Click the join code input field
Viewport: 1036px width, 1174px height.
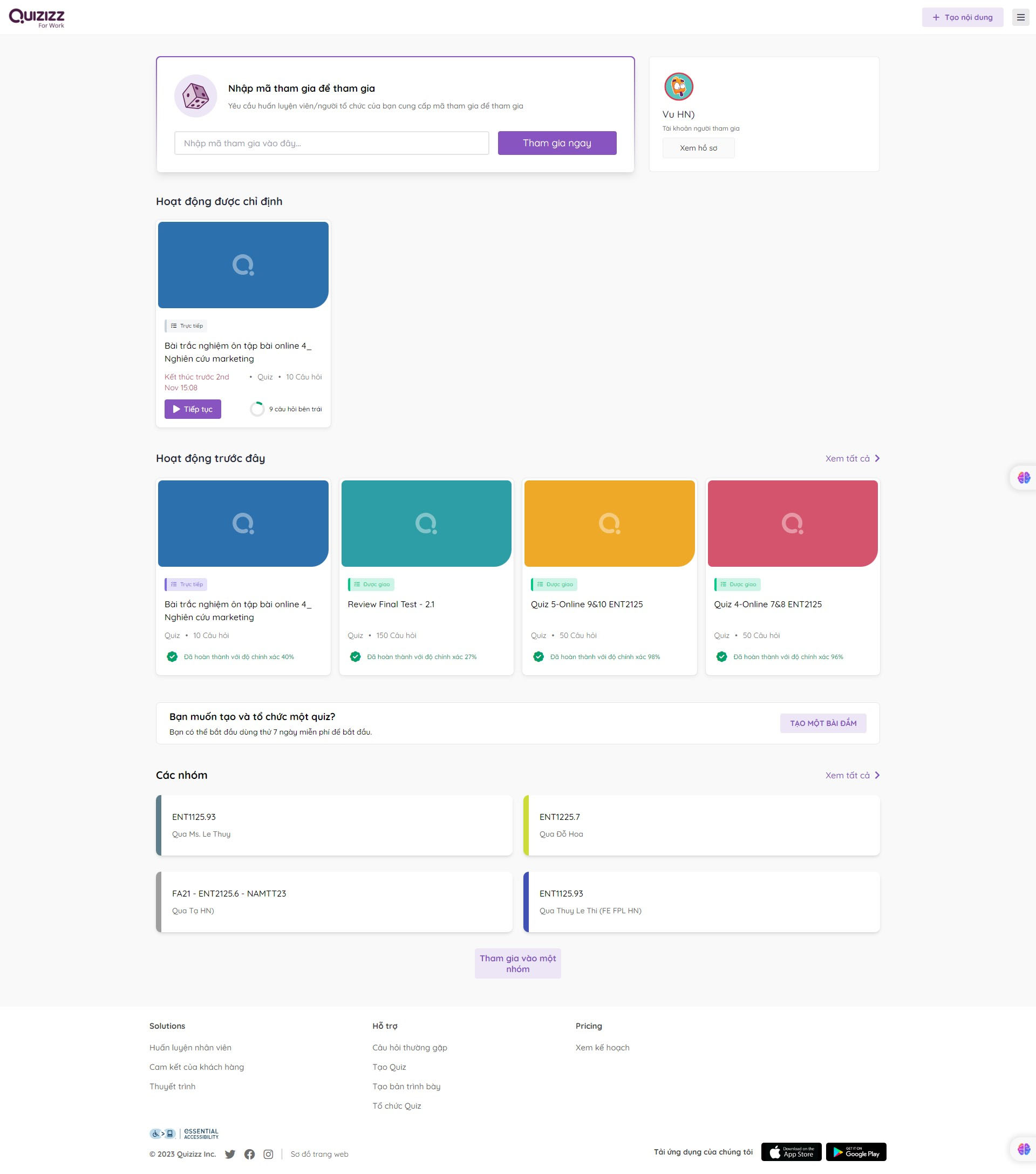(x=331, y=143)
